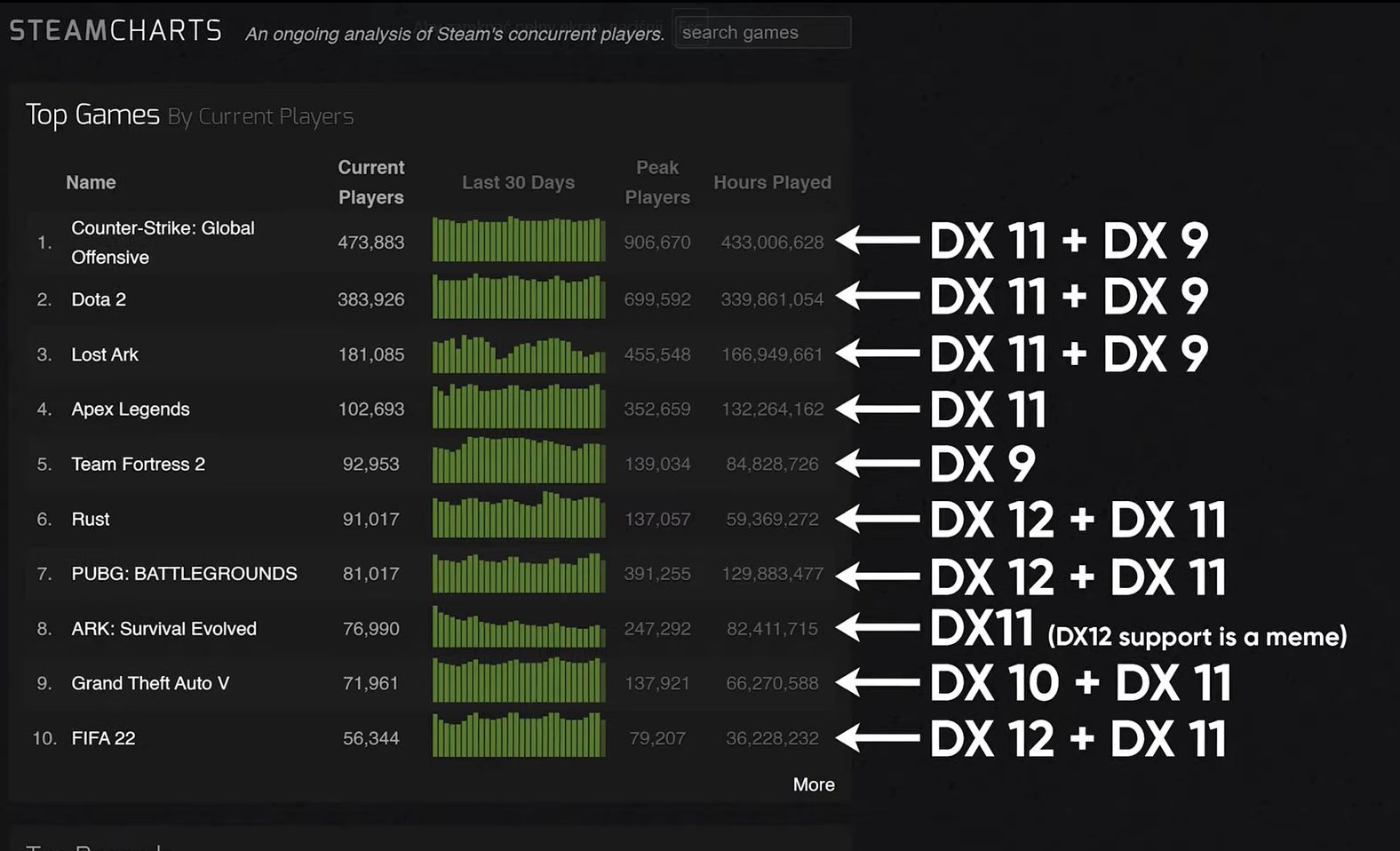Open the Dota 2 game link

point(99,299)
